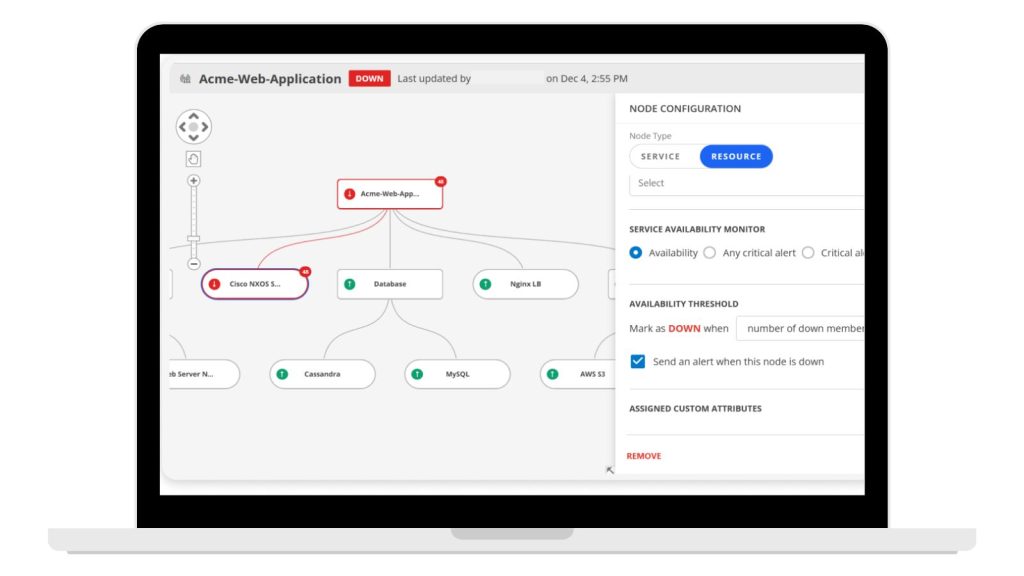Image resolution: width=1024 pixels, height=576 pixels.
Task: Click the red down status icon on Cisco NXOS node
Action: pos(214,284)
